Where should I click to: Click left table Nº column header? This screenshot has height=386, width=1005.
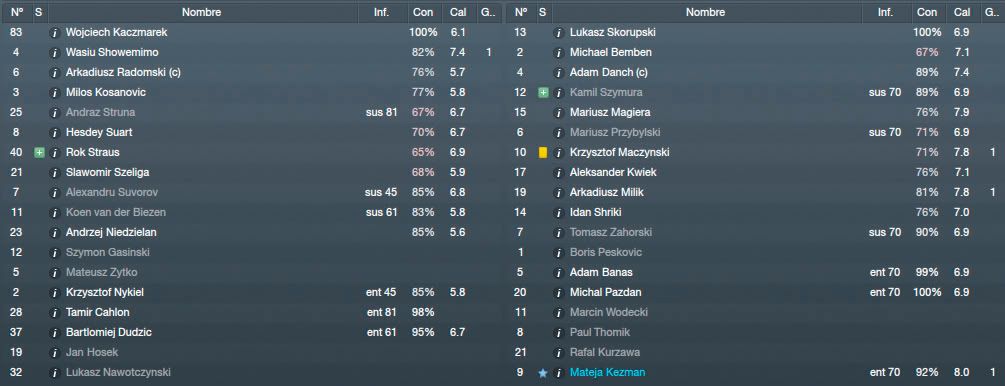[x=17, y=12]
